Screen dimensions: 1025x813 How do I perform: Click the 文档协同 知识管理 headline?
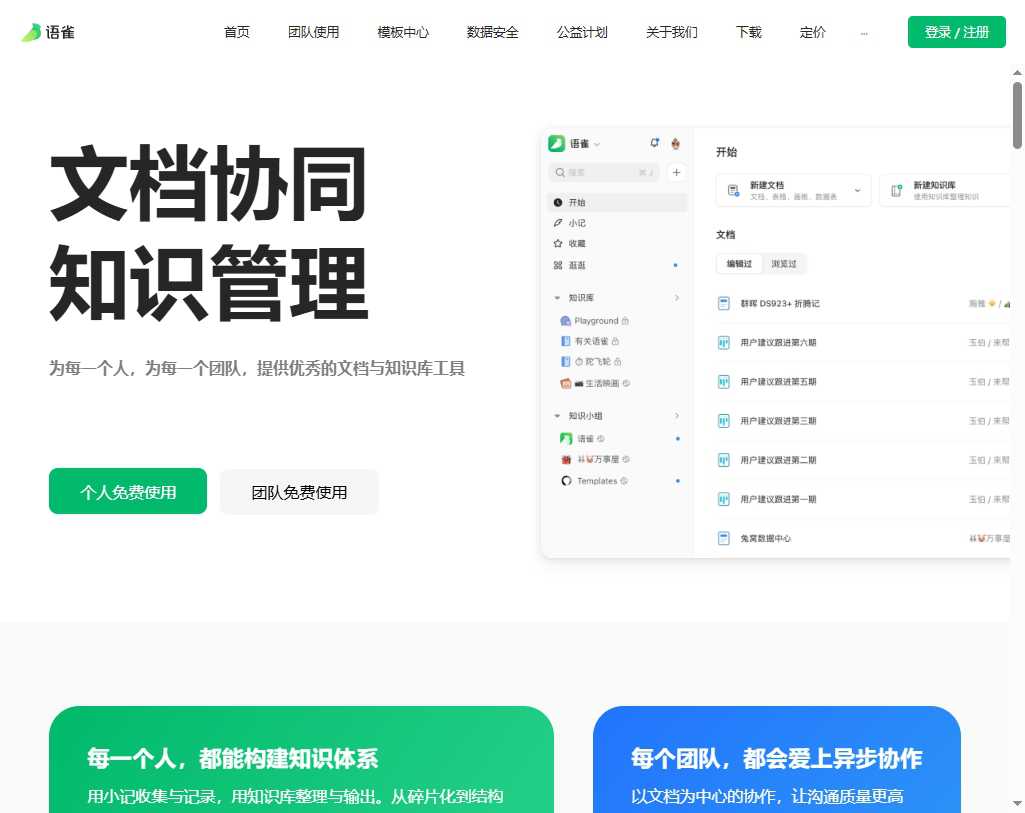click(209, 233)
